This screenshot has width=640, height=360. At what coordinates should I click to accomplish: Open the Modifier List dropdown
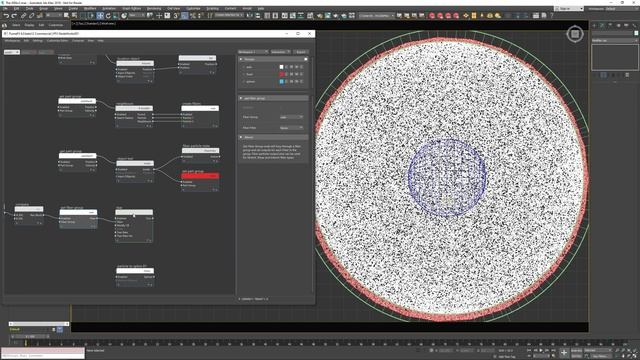tap(614, 40)
